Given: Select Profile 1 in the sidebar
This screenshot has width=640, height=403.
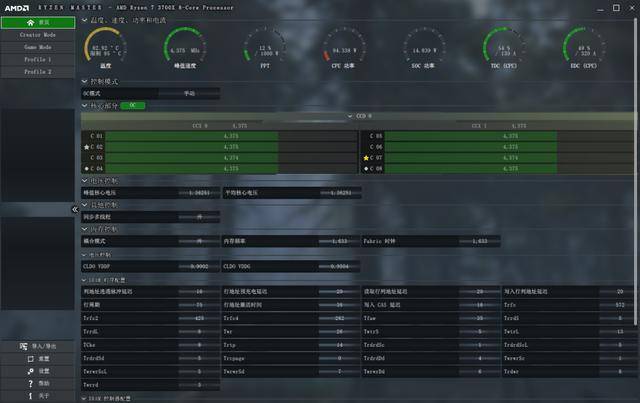Looking at the screenshot, I should click(x=39, y=60).
